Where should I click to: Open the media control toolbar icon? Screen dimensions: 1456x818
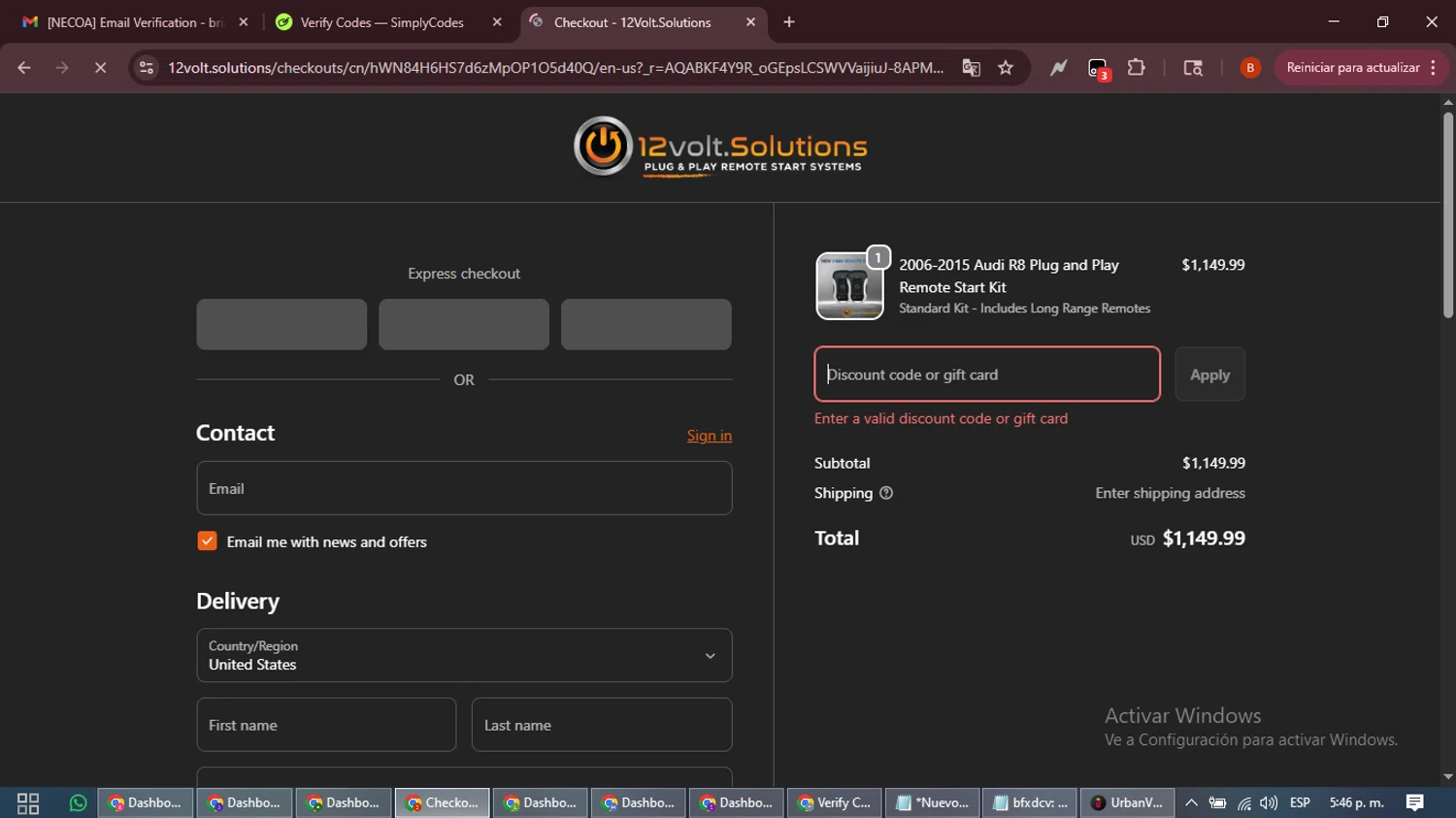(1193, 68)
